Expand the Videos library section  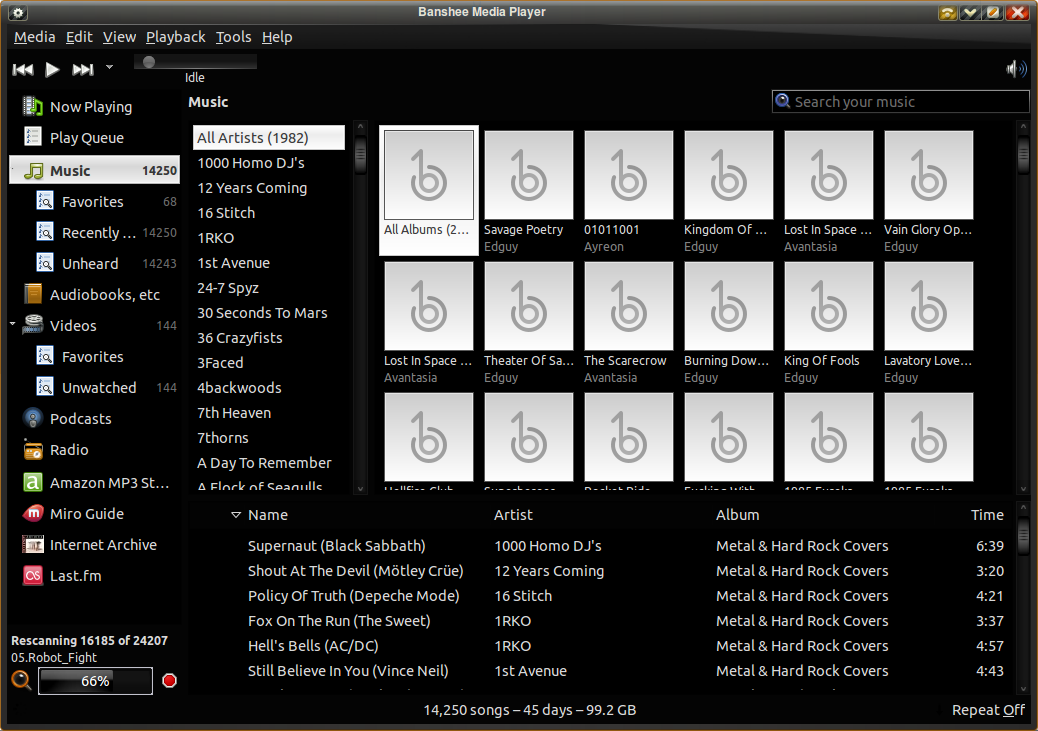click(10, 325)
